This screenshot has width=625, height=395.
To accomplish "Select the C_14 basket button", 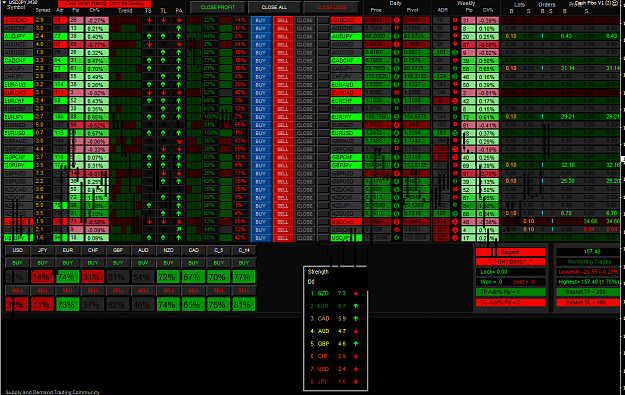I will click(244, 250).
